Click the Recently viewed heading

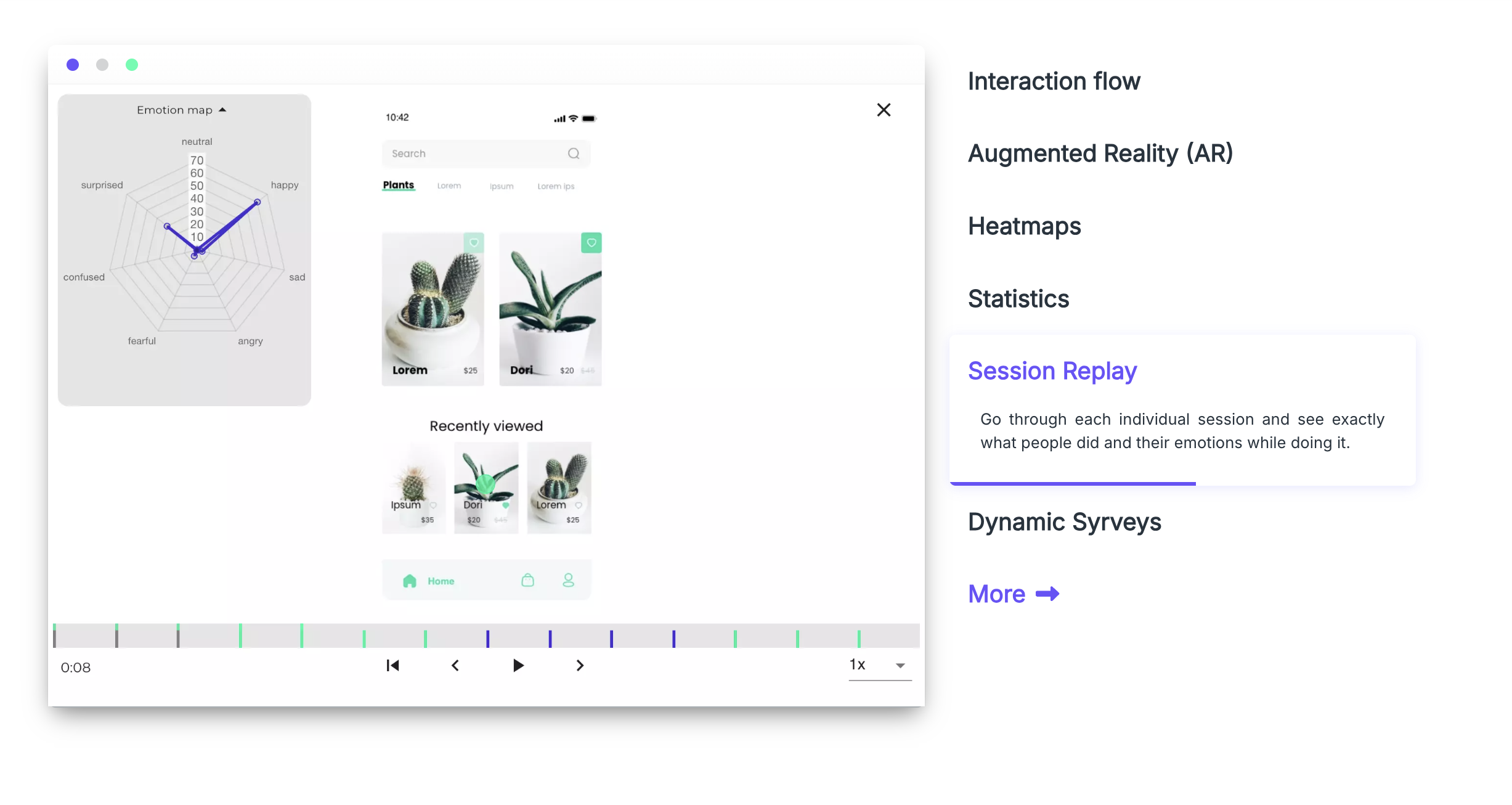pos(486,426)
